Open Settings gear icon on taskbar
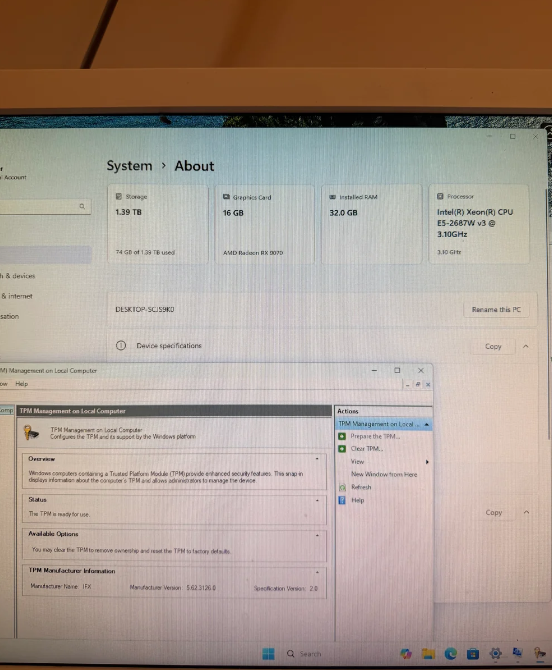The height and width of the screenshot is (670, 552). click(x=495, y=653)
